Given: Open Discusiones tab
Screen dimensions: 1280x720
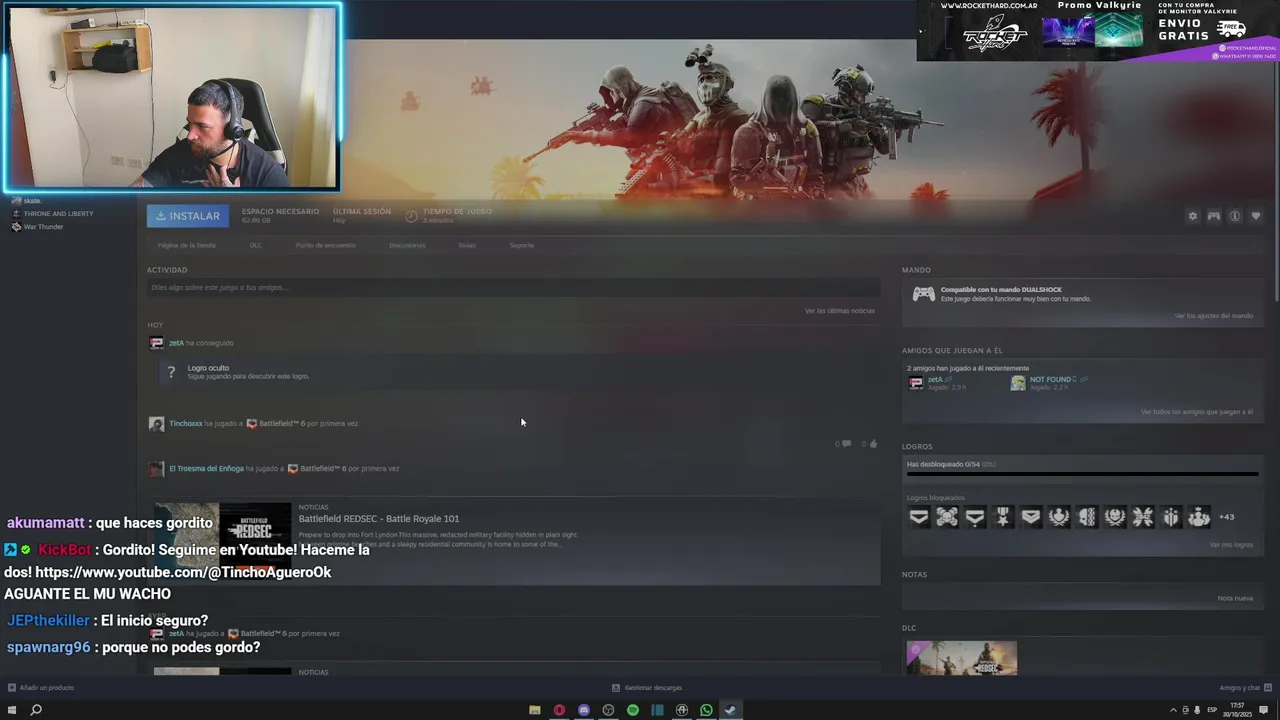Looking at the screenshot, I should tap(407, 245).
